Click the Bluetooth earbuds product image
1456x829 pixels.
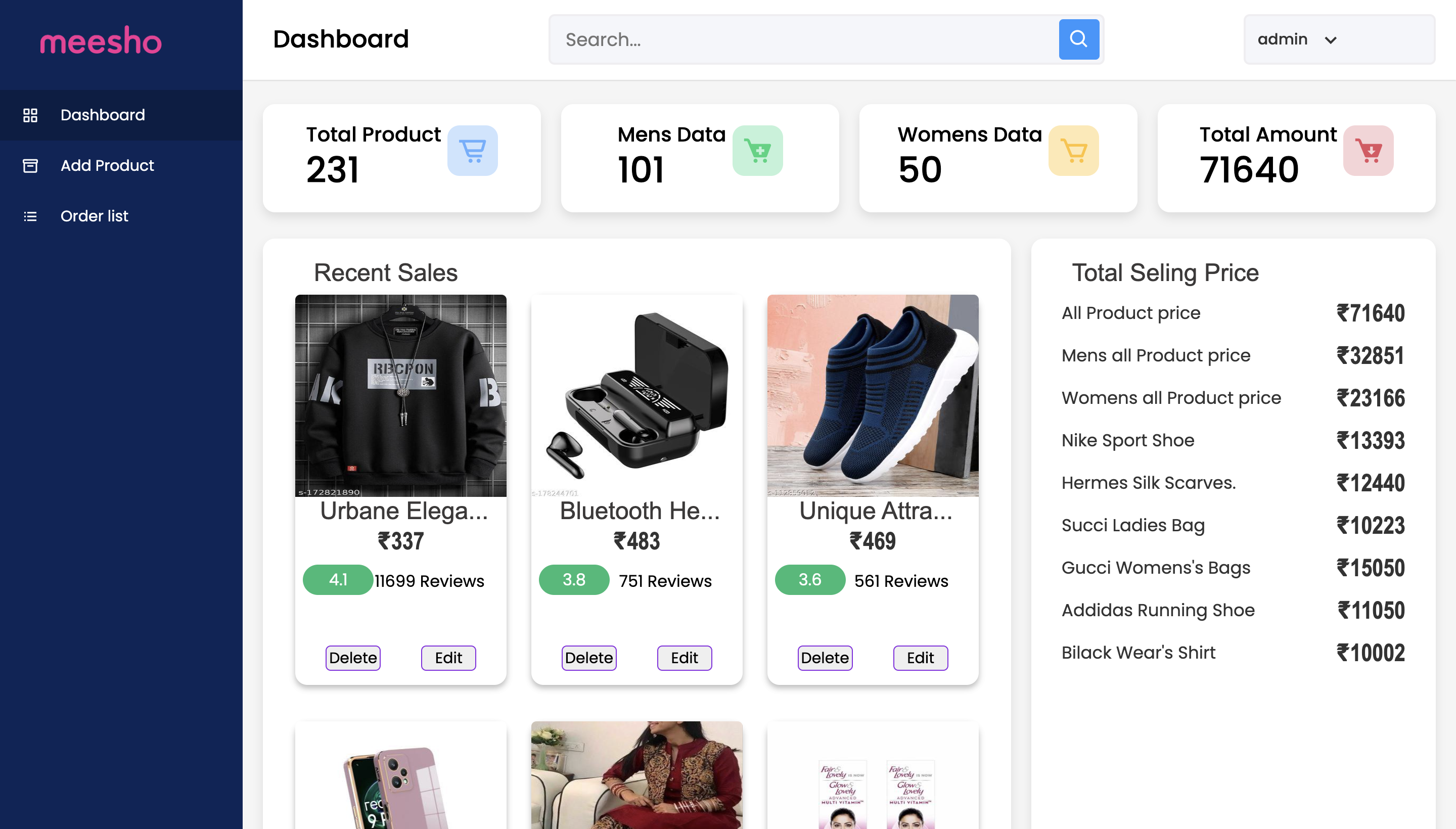pyautogui.click(x=636, y=396)
